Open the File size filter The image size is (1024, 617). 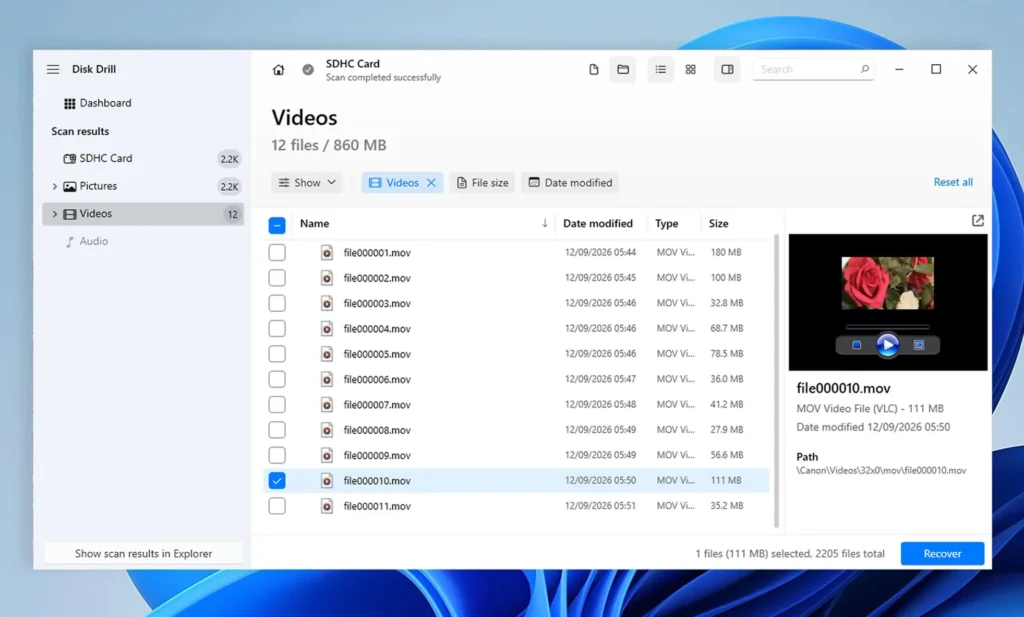coord(483,183)
